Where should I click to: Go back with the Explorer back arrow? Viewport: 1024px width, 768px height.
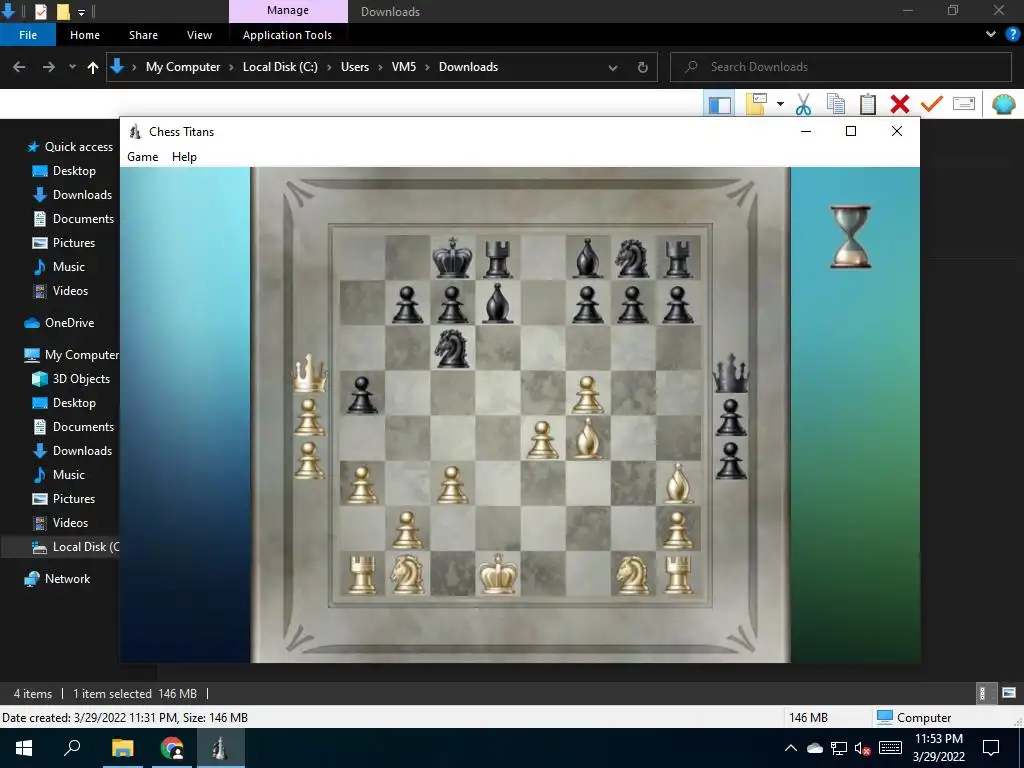[x=19, y=67]
